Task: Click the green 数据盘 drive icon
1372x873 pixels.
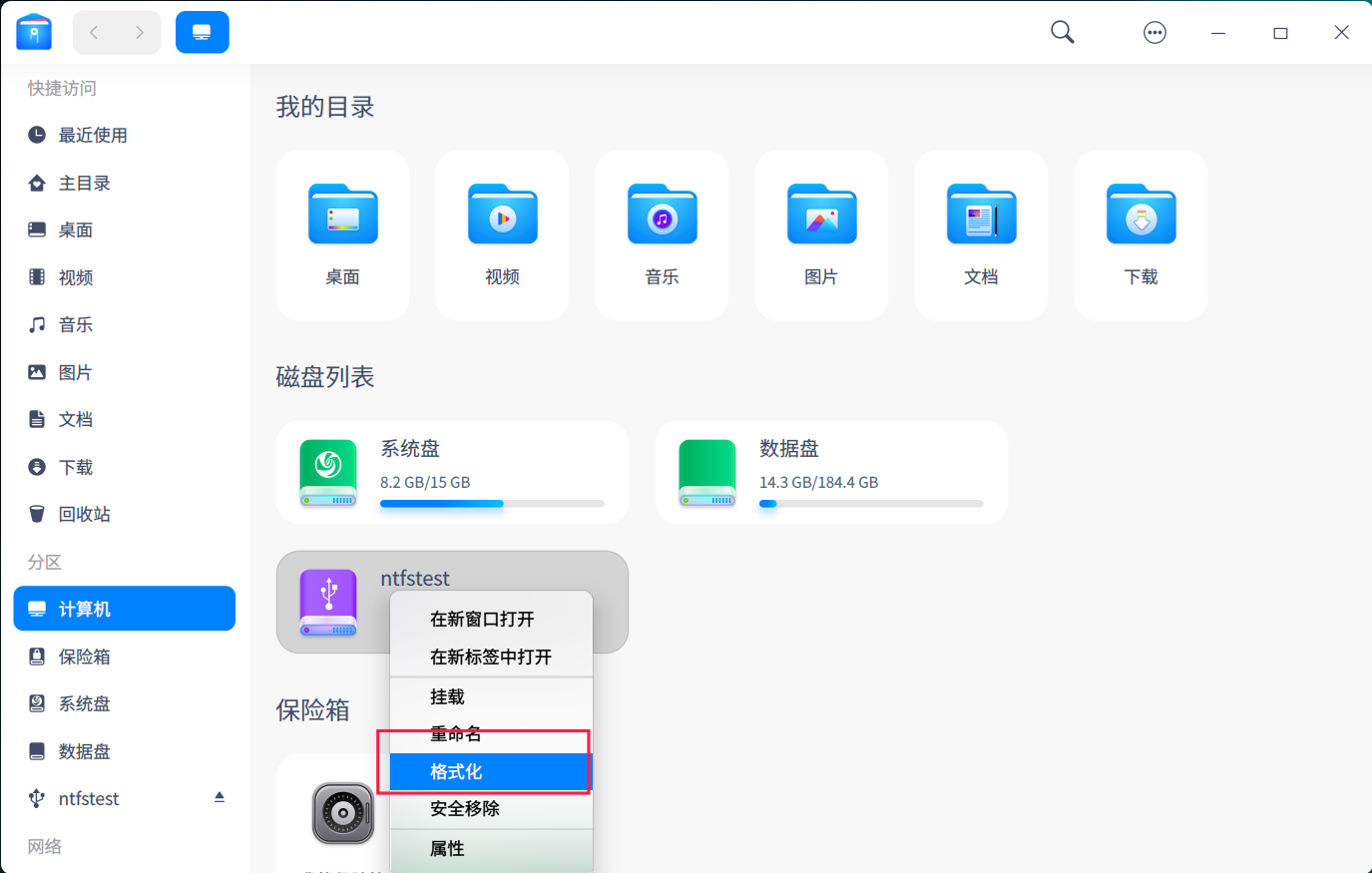Action: (707, 473)
